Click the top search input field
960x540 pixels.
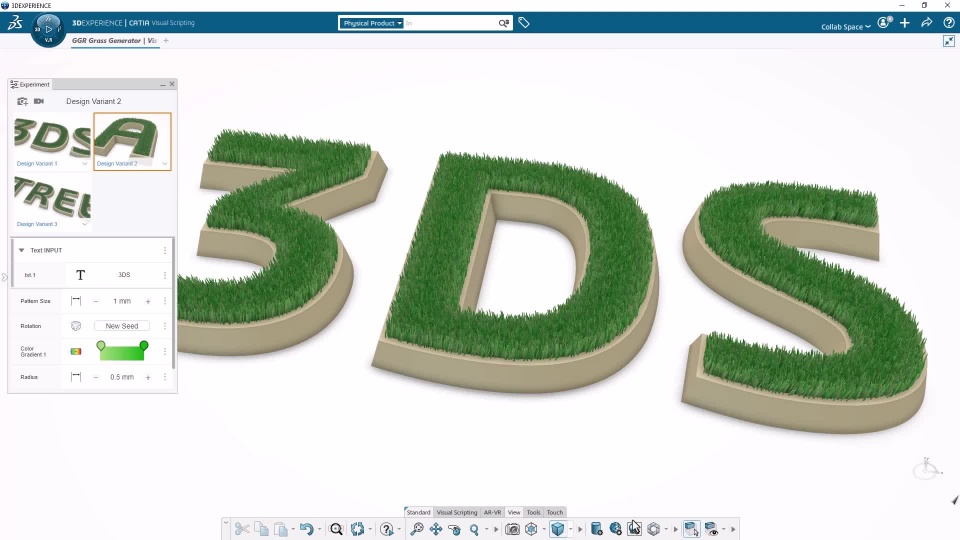coord(450,23)
